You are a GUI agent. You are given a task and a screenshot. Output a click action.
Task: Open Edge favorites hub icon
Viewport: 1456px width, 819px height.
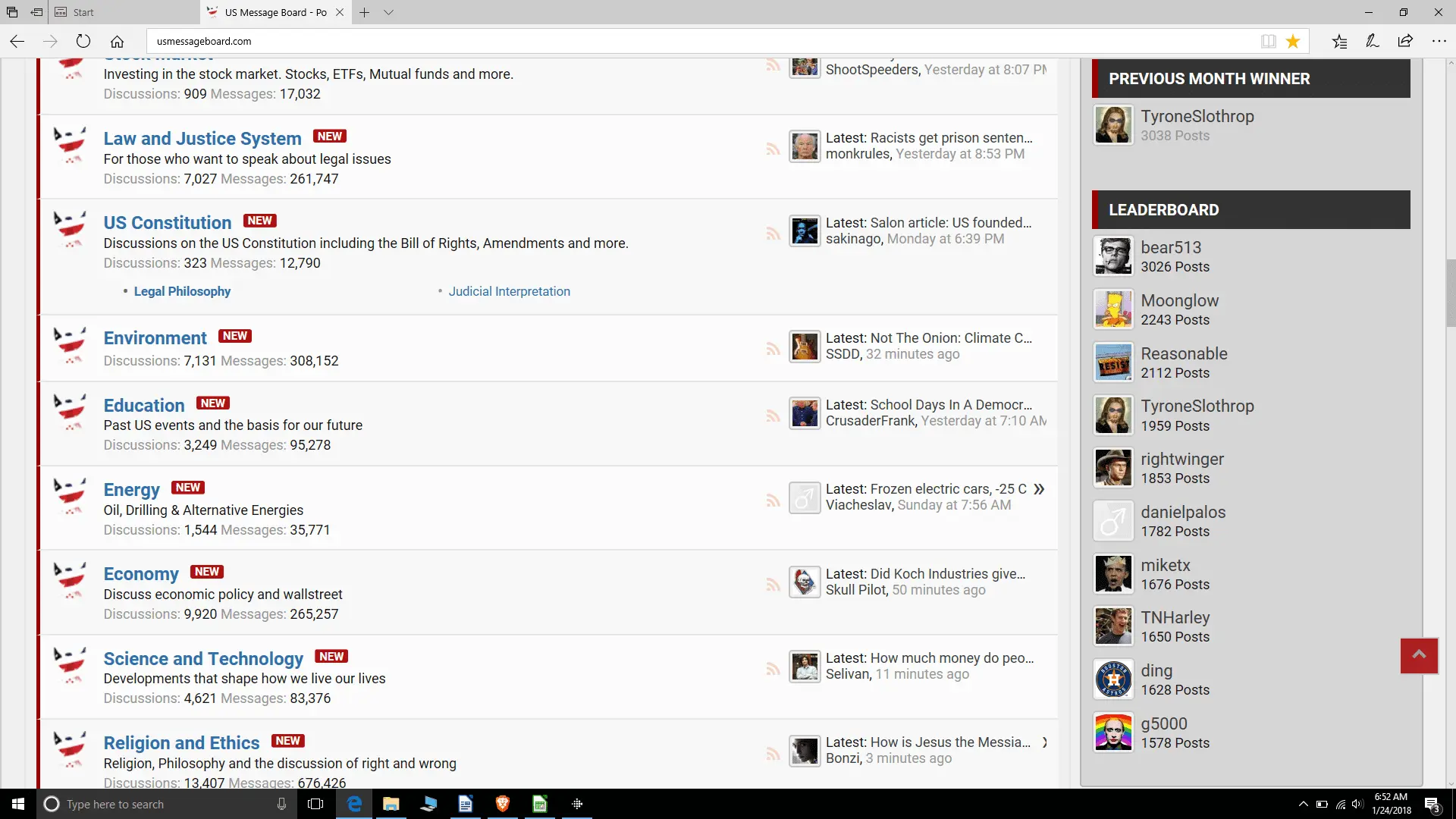[1339, 42]
